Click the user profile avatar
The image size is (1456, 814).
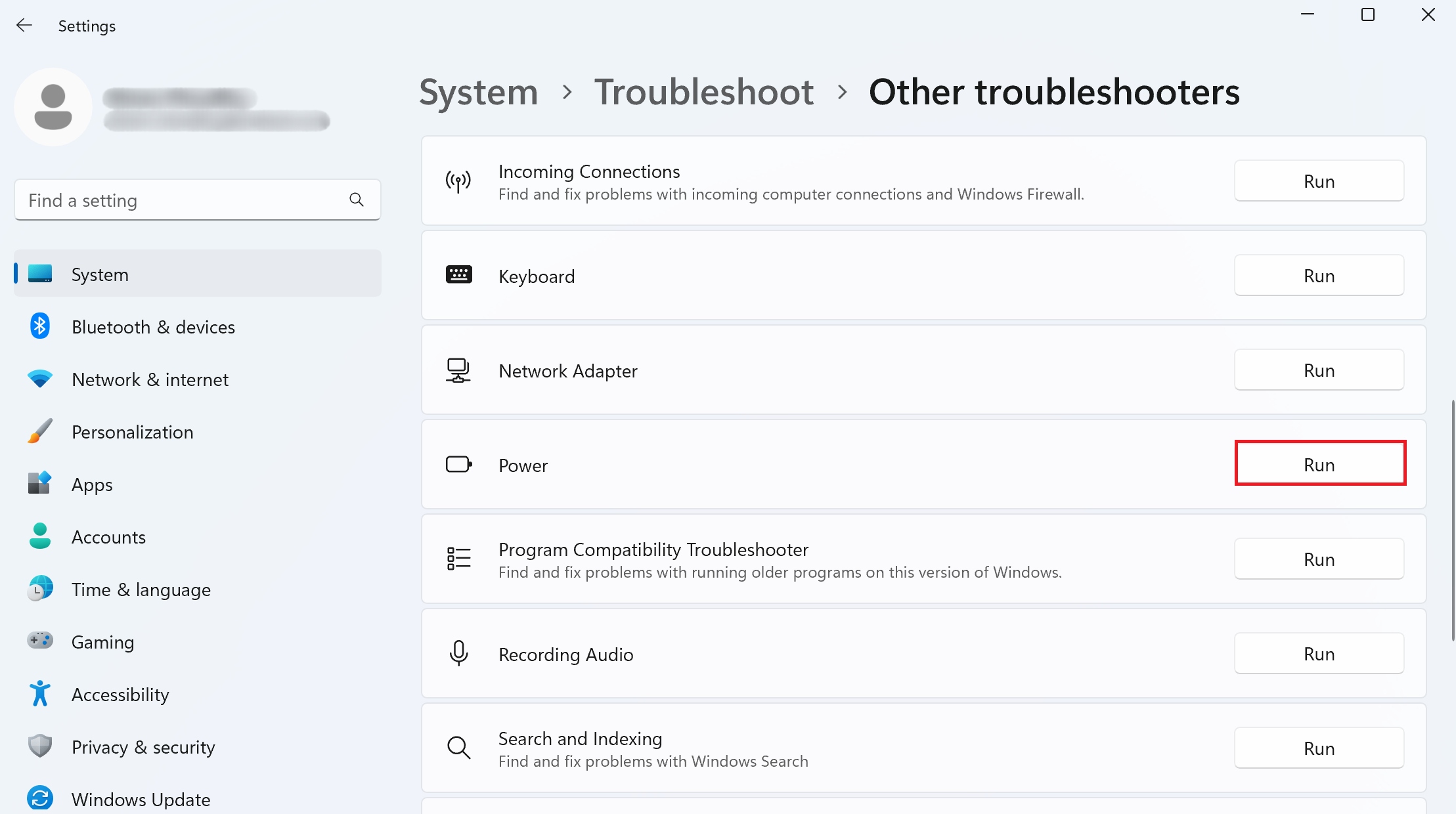click(x=53, y=107)
